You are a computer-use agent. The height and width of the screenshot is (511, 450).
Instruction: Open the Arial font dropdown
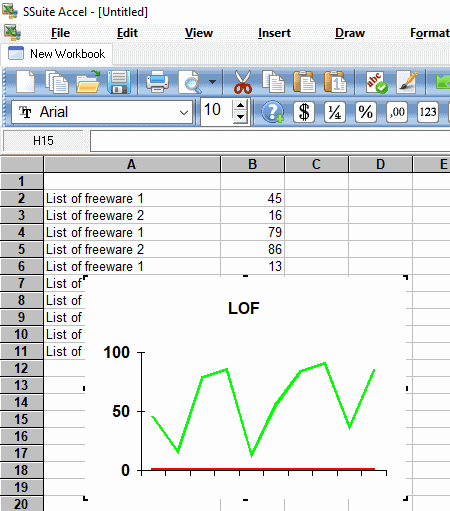point(184,113)
